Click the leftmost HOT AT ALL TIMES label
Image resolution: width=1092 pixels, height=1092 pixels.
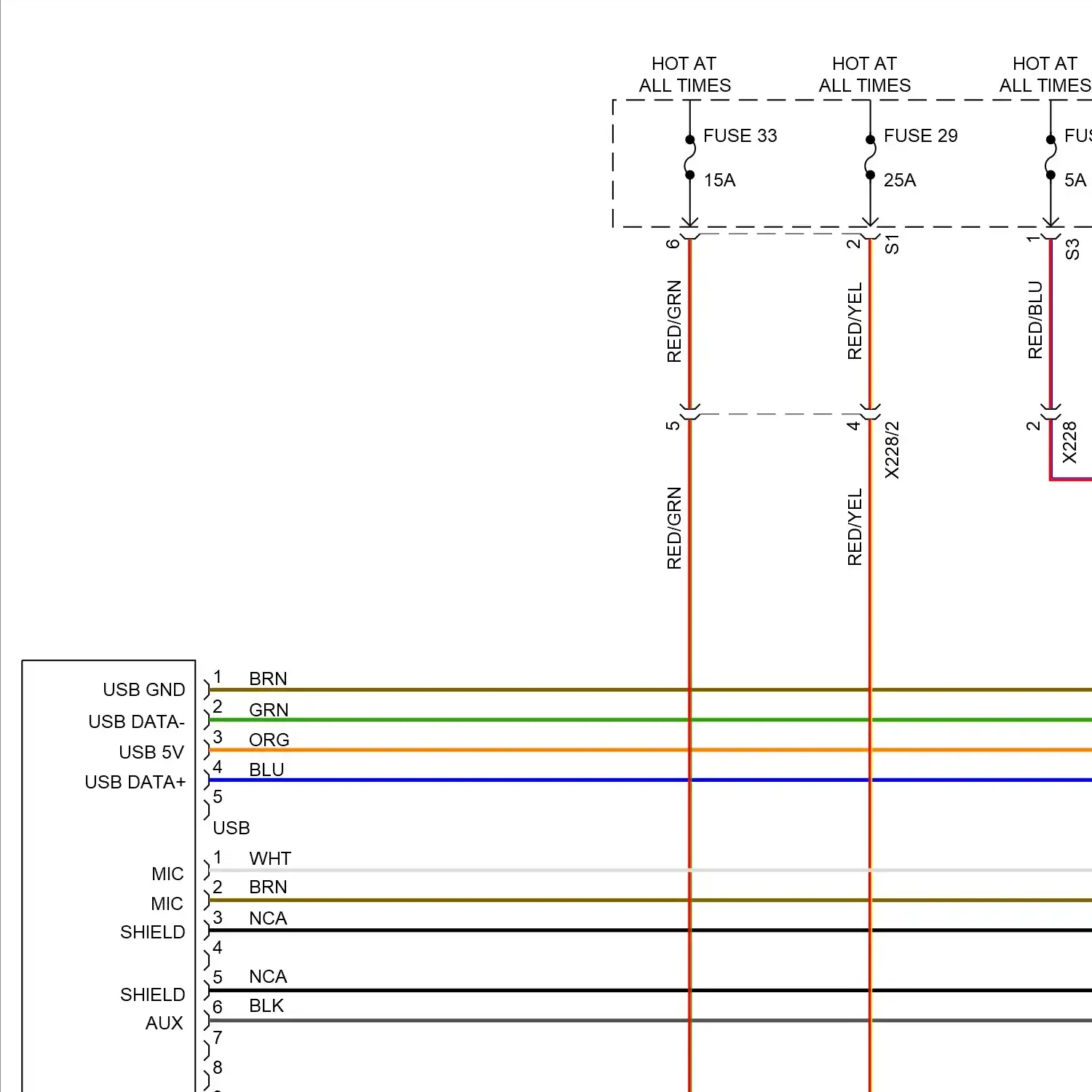pyautogui.click(x=684, y=74)
